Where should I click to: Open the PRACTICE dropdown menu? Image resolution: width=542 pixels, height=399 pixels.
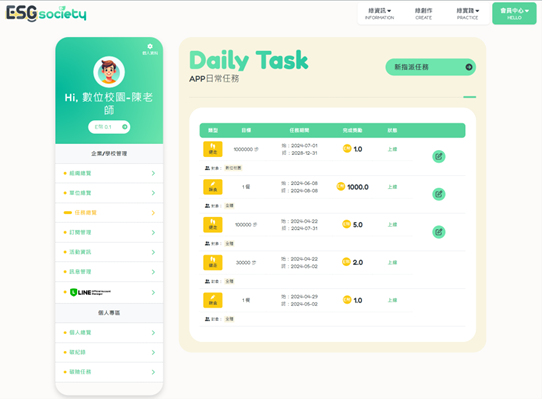point(467,14)
